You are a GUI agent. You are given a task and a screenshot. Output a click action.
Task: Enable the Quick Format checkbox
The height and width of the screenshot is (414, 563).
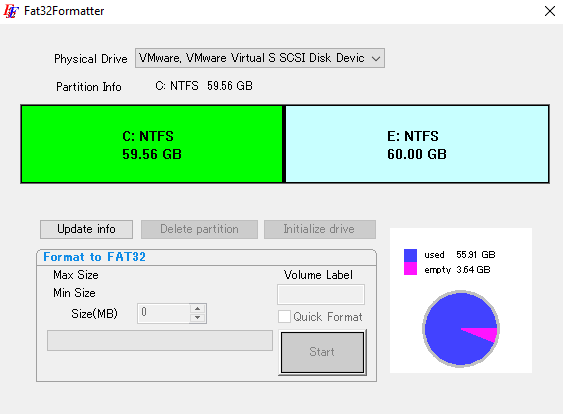coord(284,317)
